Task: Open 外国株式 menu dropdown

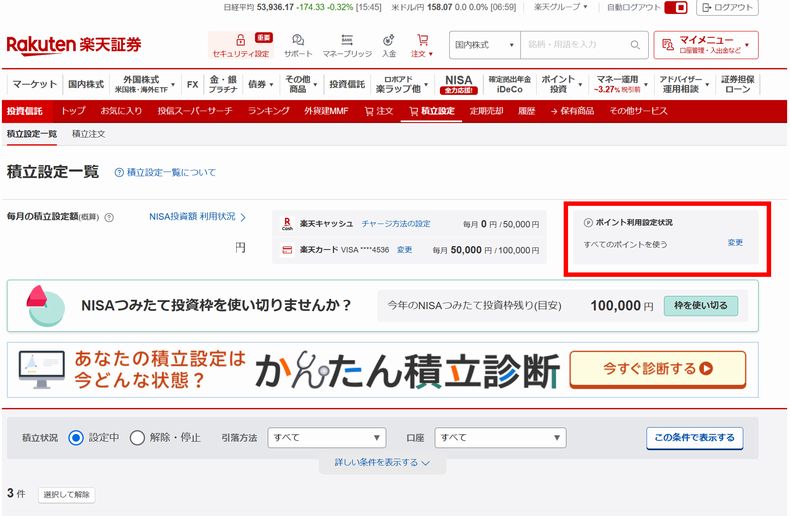Action: click(x=145, y=84)
